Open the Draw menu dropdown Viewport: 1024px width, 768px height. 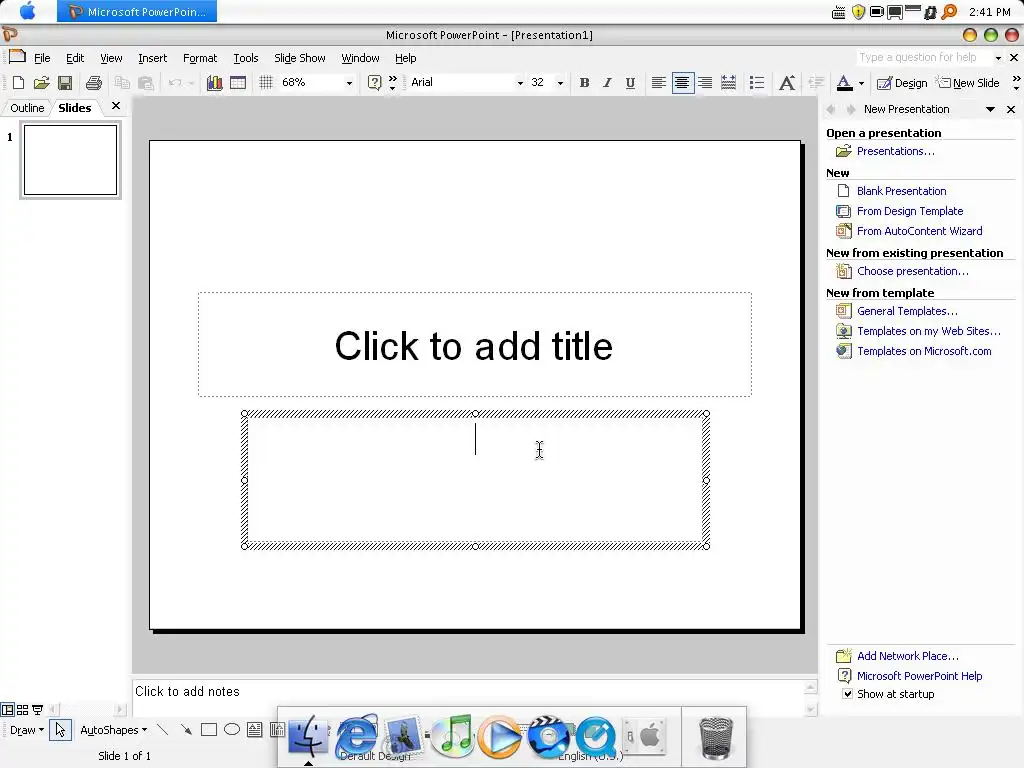coord(27,730)
